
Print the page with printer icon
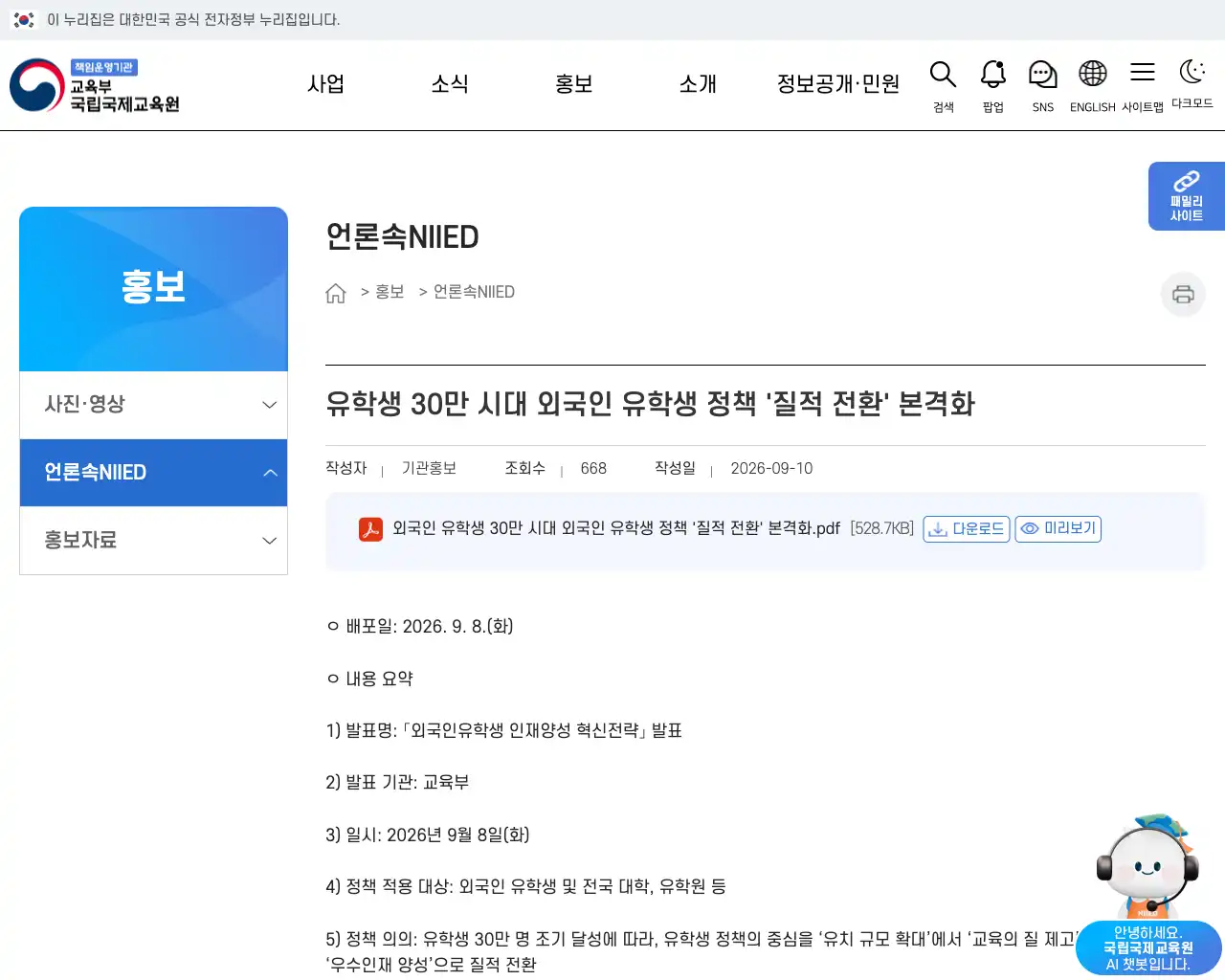pos(1183,294)
